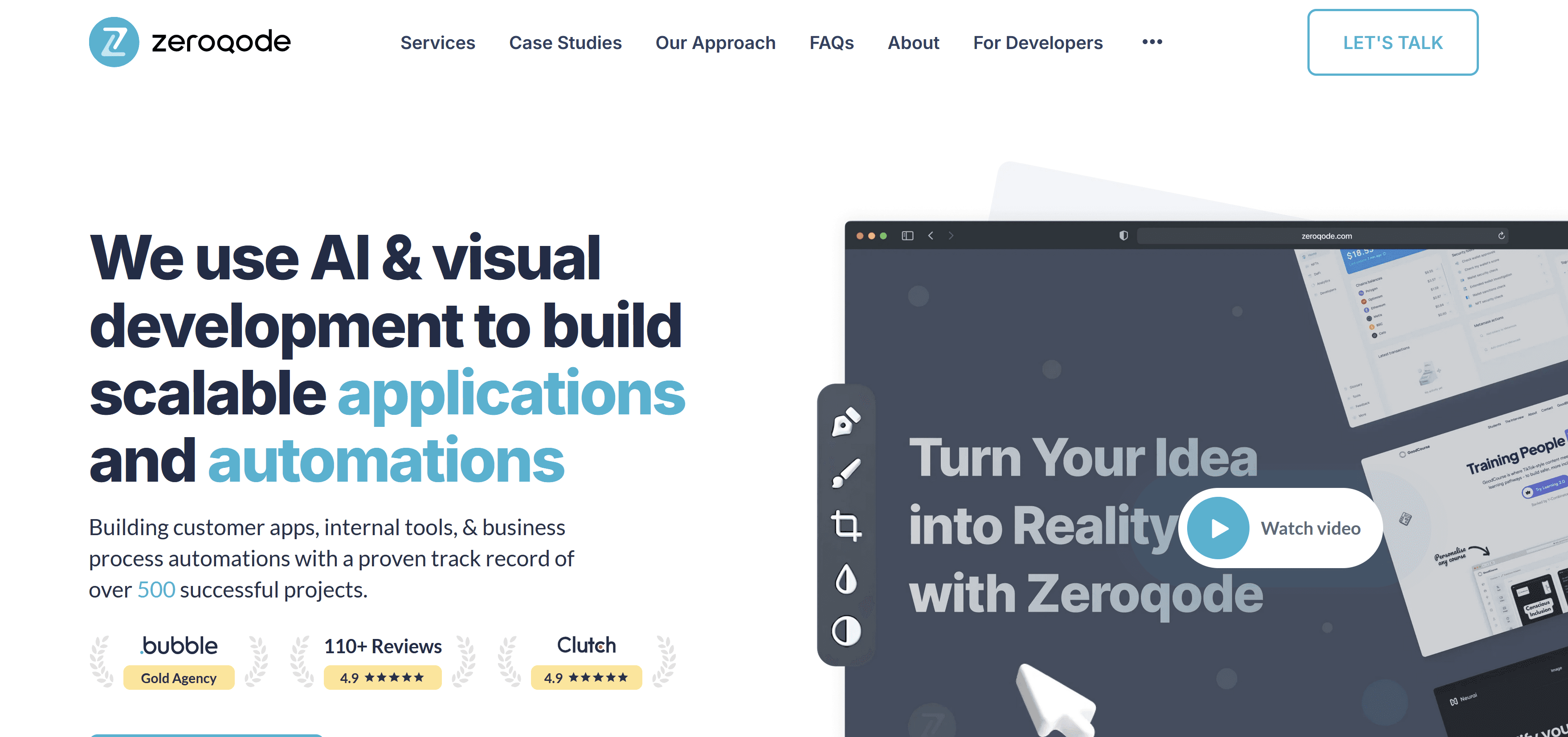Expand the three-dots more menu
The image size is (1568, 737).
tap(1151, 42)
